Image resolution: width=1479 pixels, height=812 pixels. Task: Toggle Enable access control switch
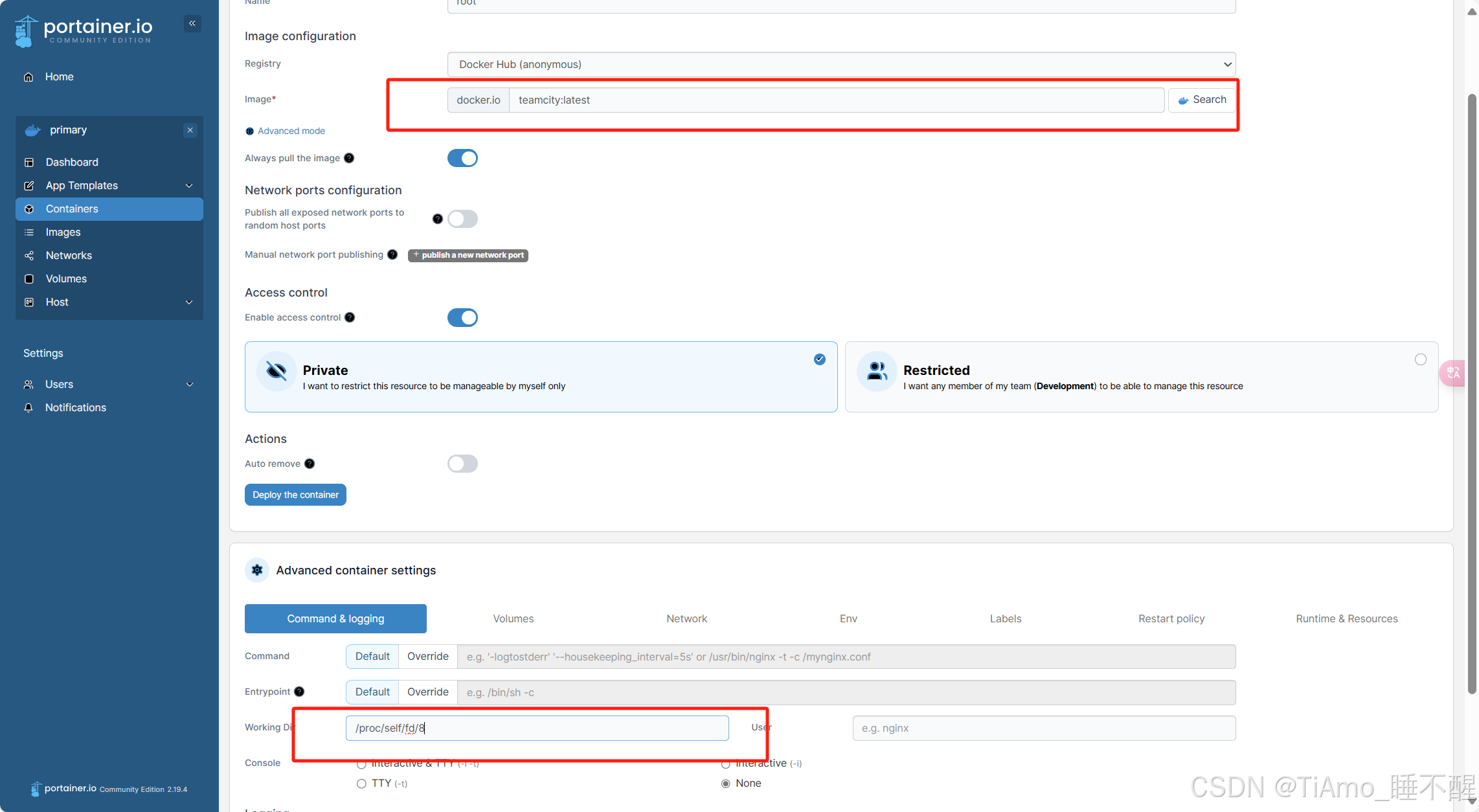click(462, 317)
